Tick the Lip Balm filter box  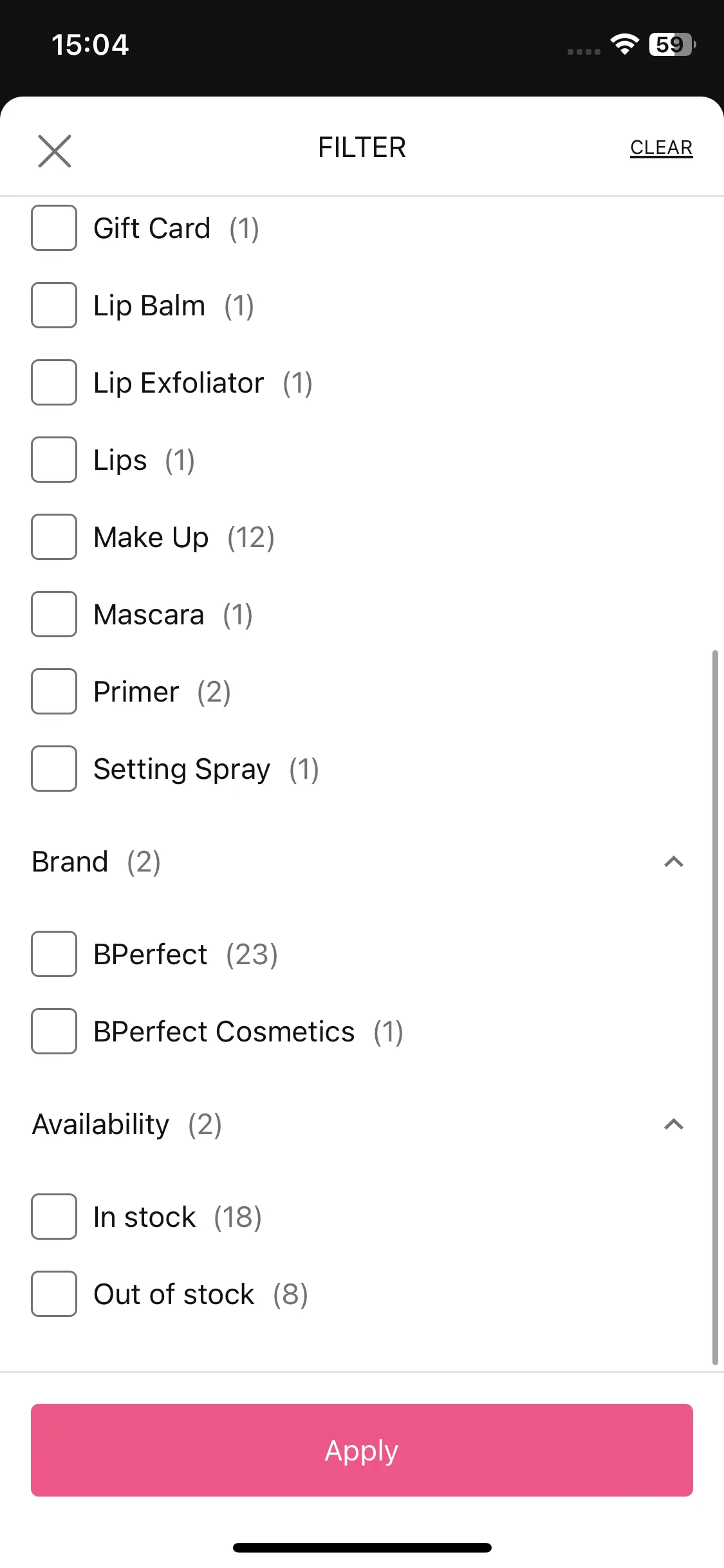click(x=54, y=305)
